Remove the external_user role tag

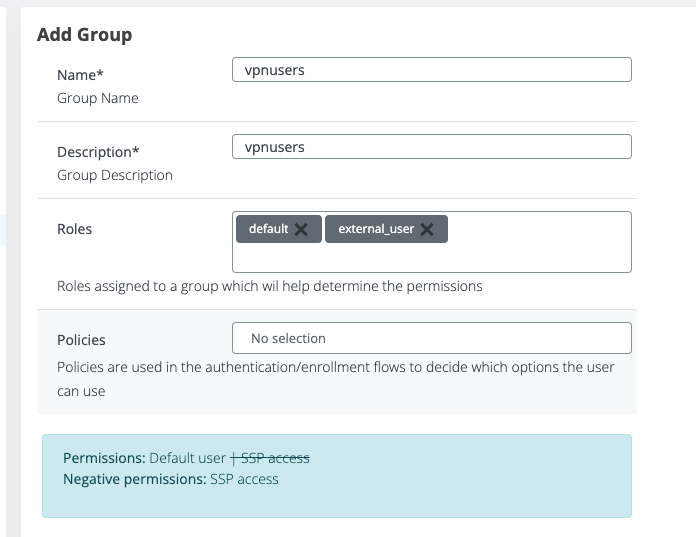point(427,229)
